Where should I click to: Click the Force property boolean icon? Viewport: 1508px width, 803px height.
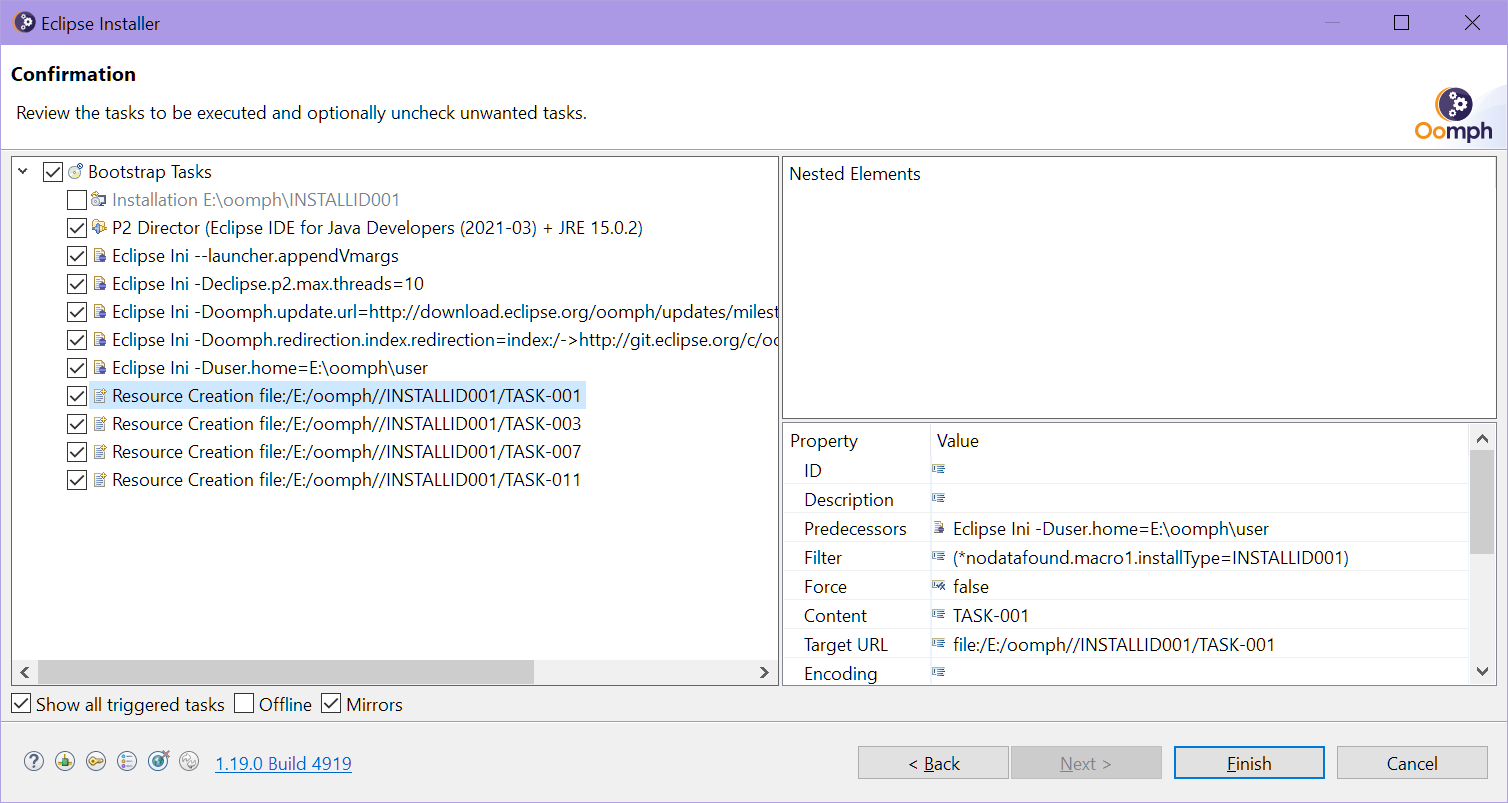click(939, 586)
